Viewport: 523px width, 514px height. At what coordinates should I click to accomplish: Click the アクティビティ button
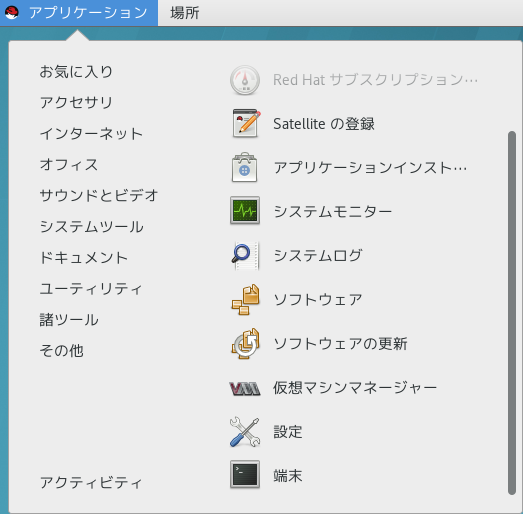pyautogui.click(x=91, y=482)
